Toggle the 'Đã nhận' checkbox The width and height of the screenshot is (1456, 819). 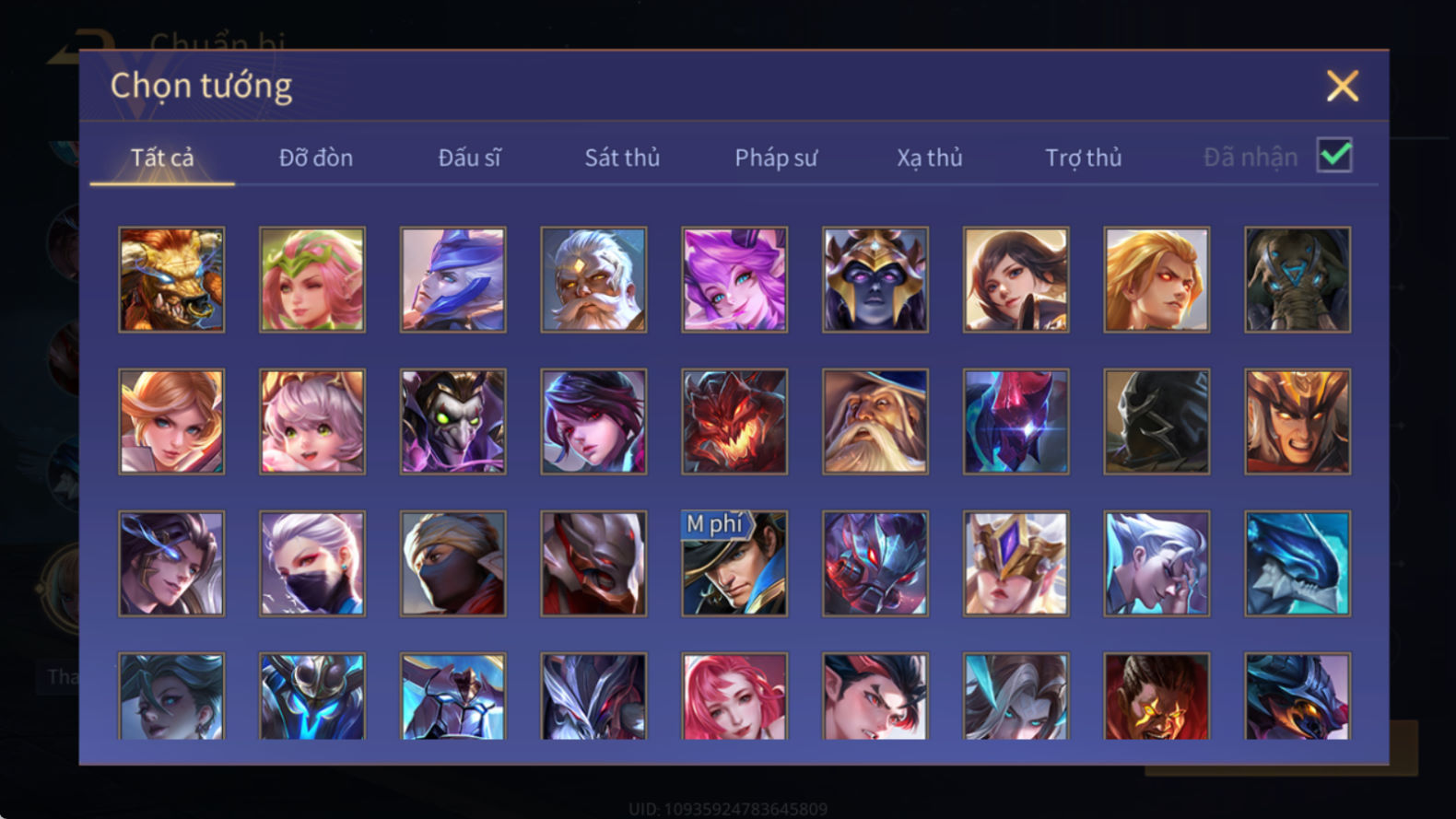pos(1334,156)
